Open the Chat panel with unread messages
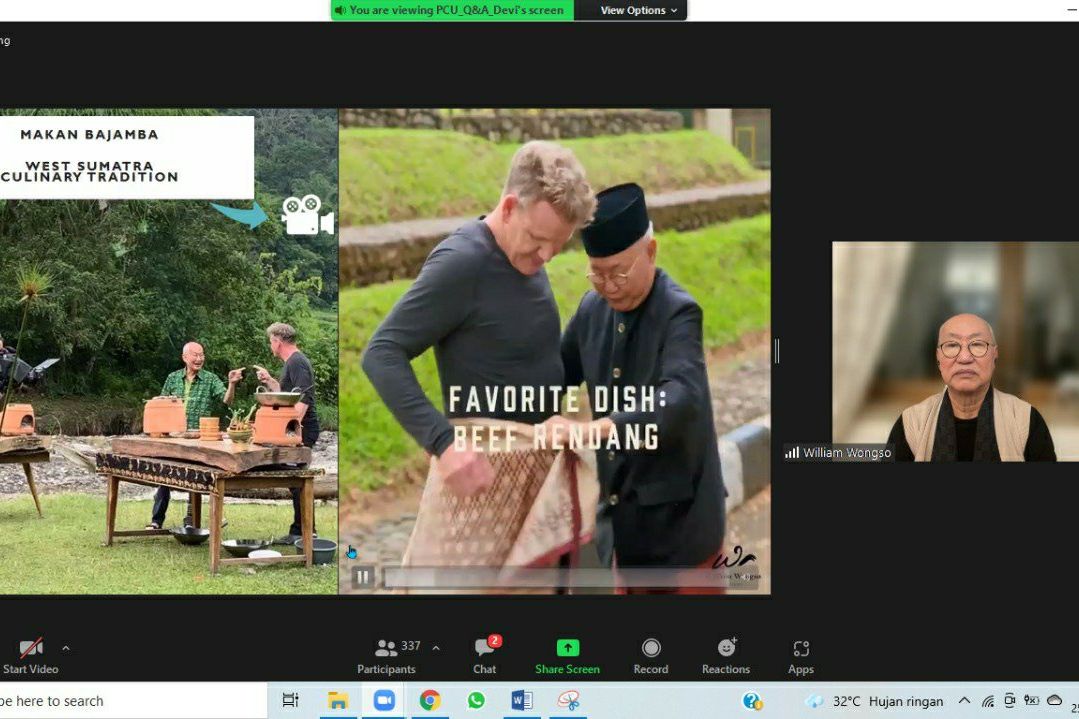Screen dimensions: 1079x719 point(484,656)
